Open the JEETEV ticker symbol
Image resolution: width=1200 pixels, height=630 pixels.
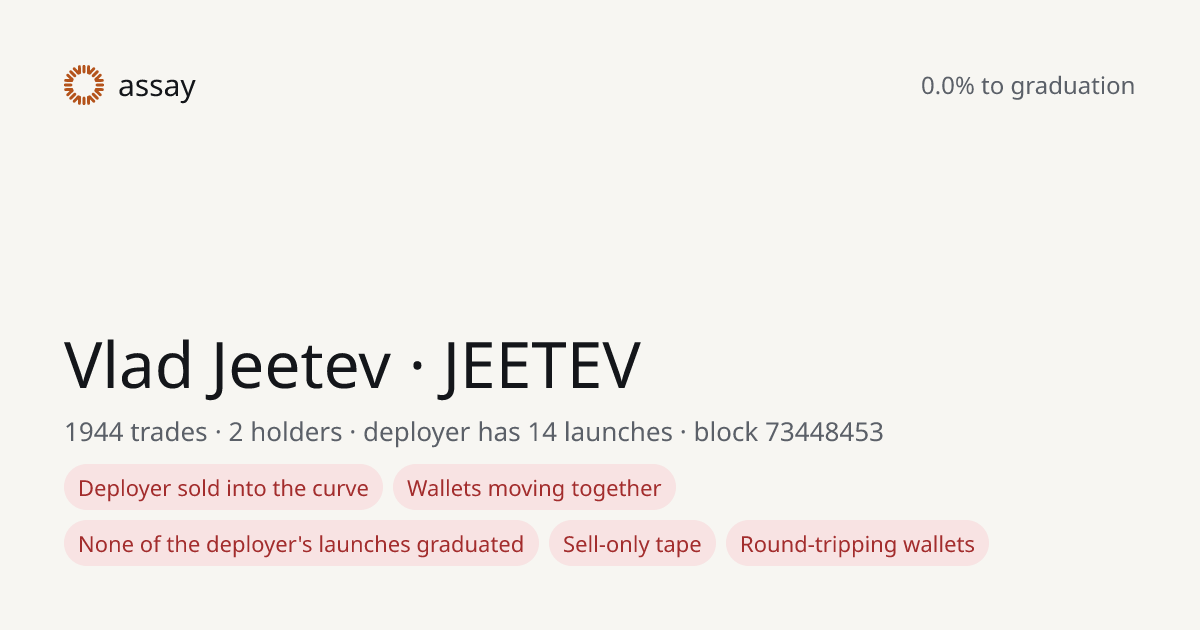pyautogui.click(x=541, y=365)
